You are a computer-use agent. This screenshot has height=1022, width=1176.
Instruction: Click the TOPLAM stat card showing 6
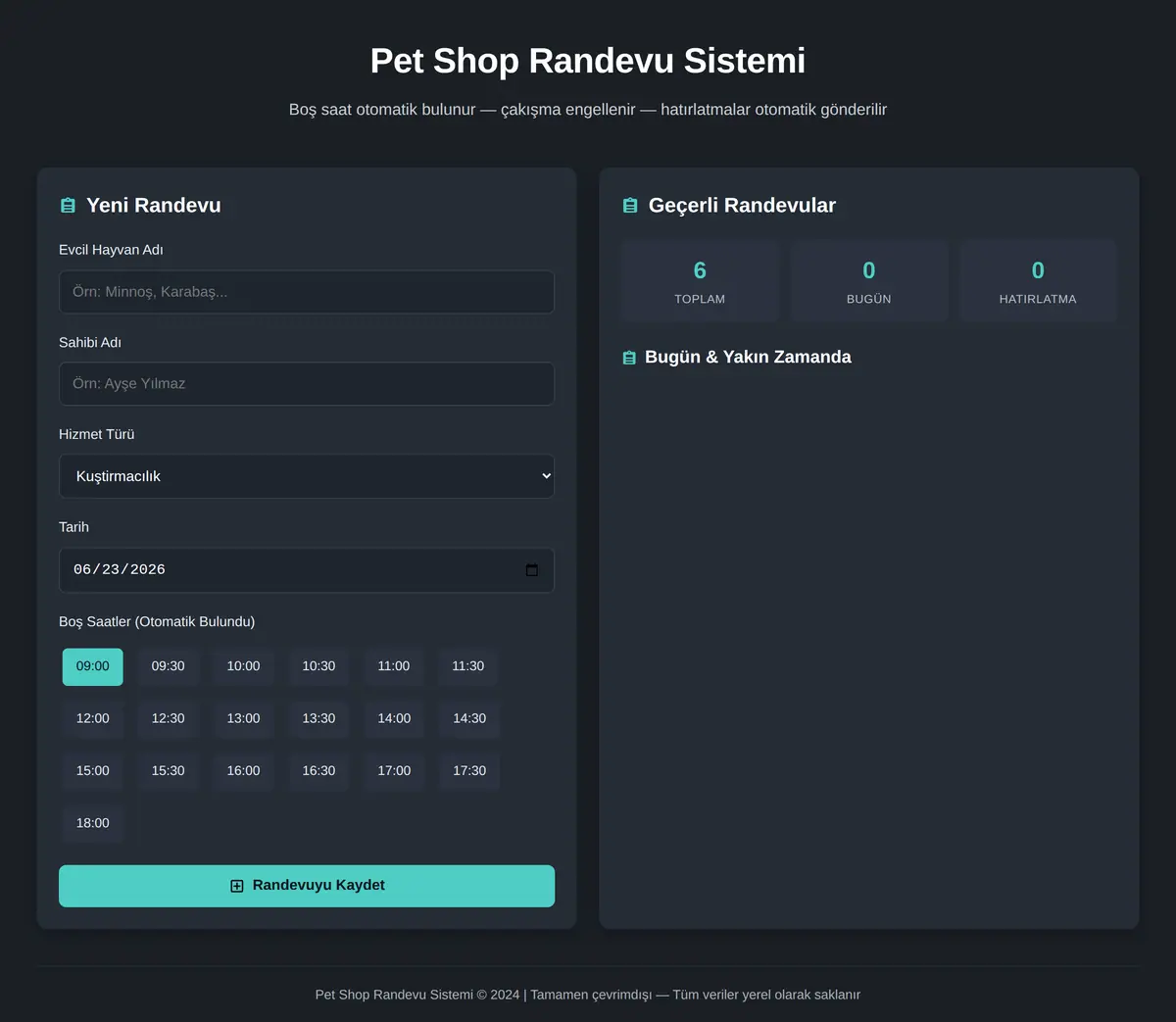tap(700, 281)
